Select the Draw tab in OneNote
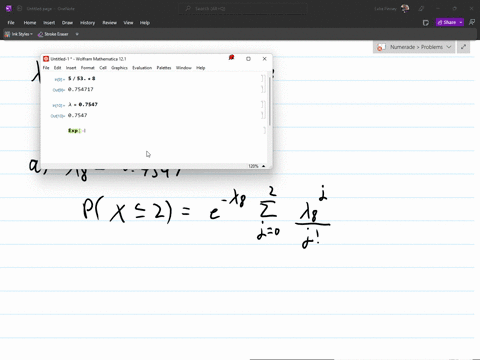This screenshot has width=480, height=360. tap(67, 23)
